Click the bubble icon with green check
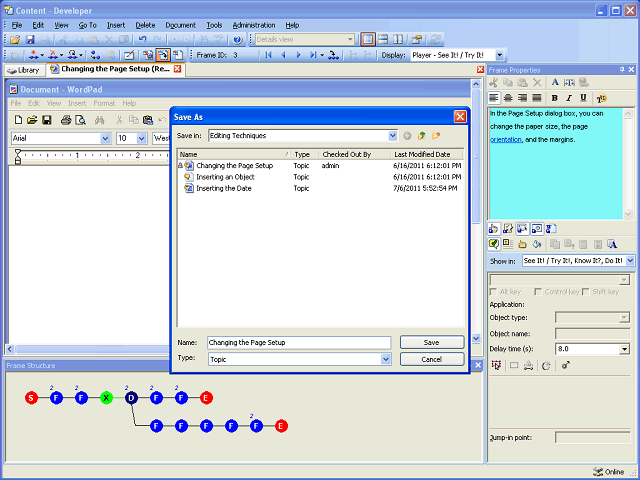The image size is (640, 480). coord(494,244)
